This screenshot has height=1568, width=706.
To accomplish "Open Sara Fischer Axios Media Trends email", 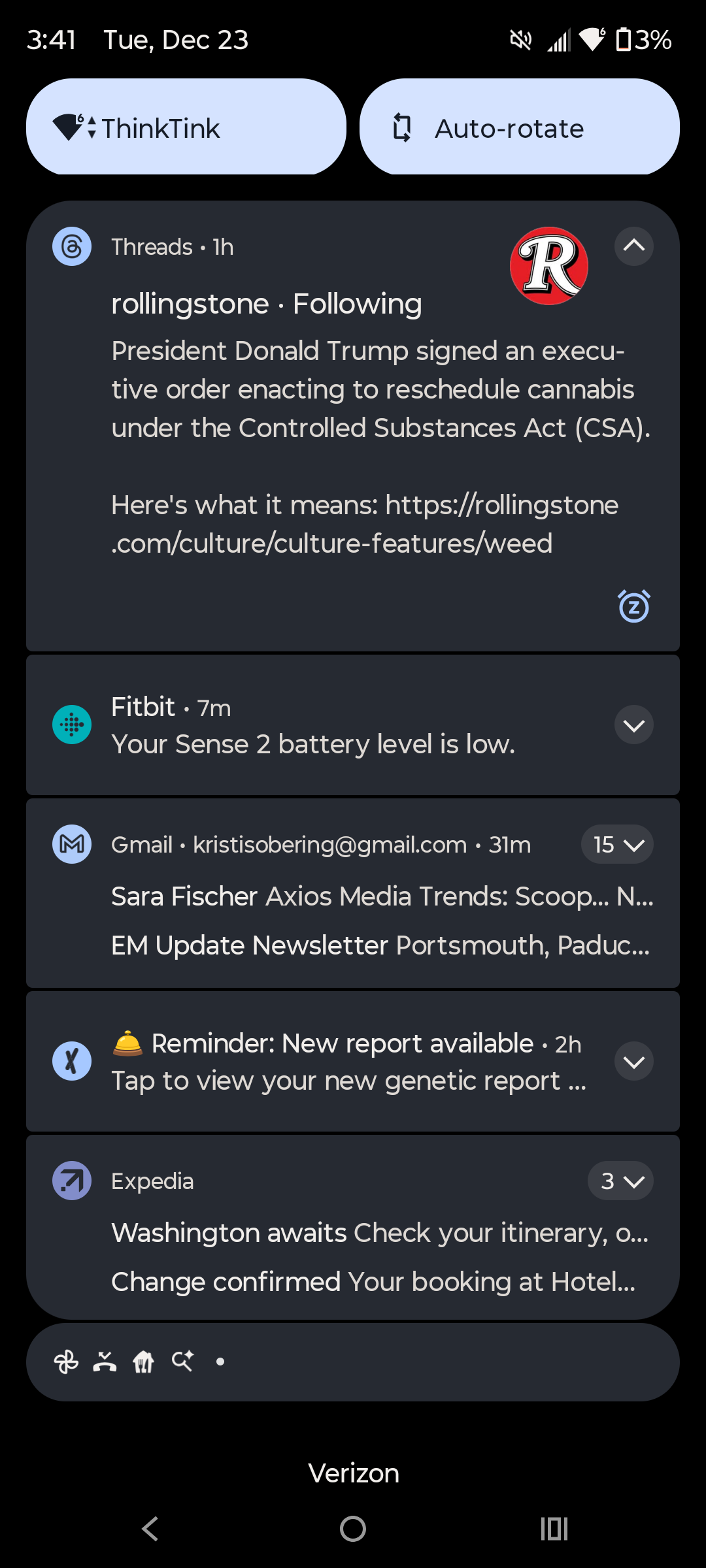I will coord(382,896).
